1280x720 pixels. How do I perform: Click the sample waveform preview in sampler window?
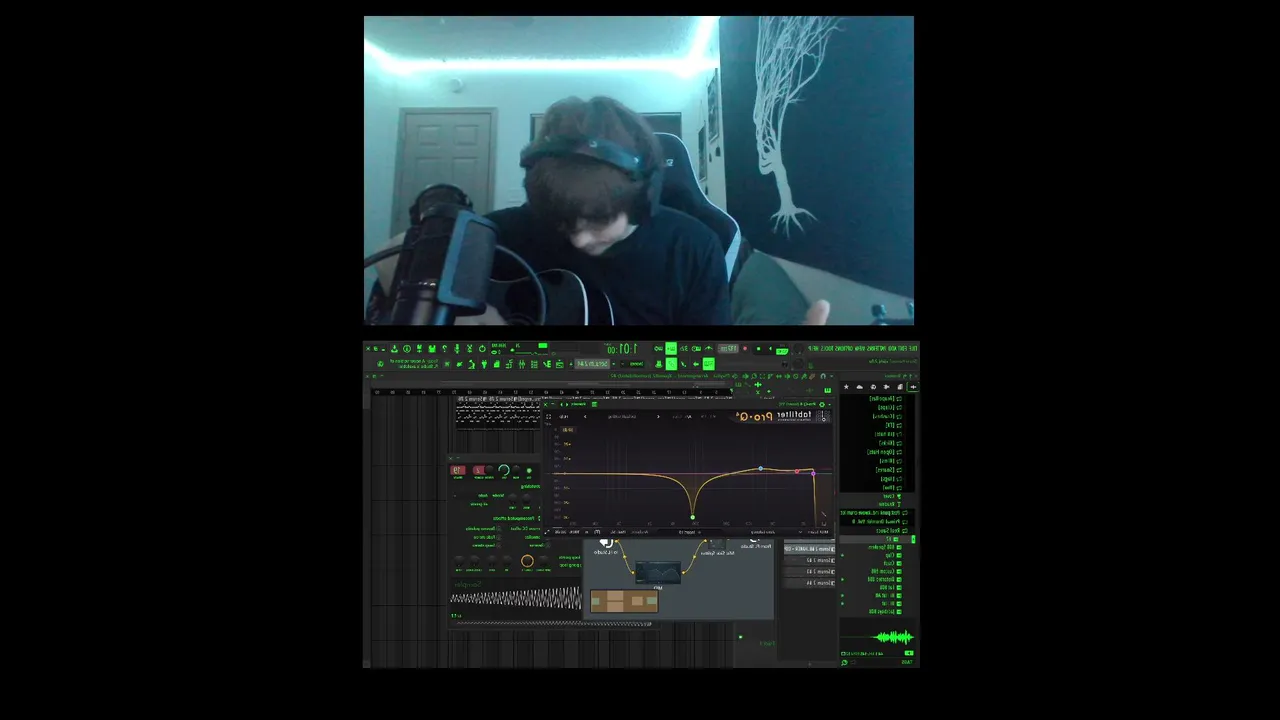point(515,598)
